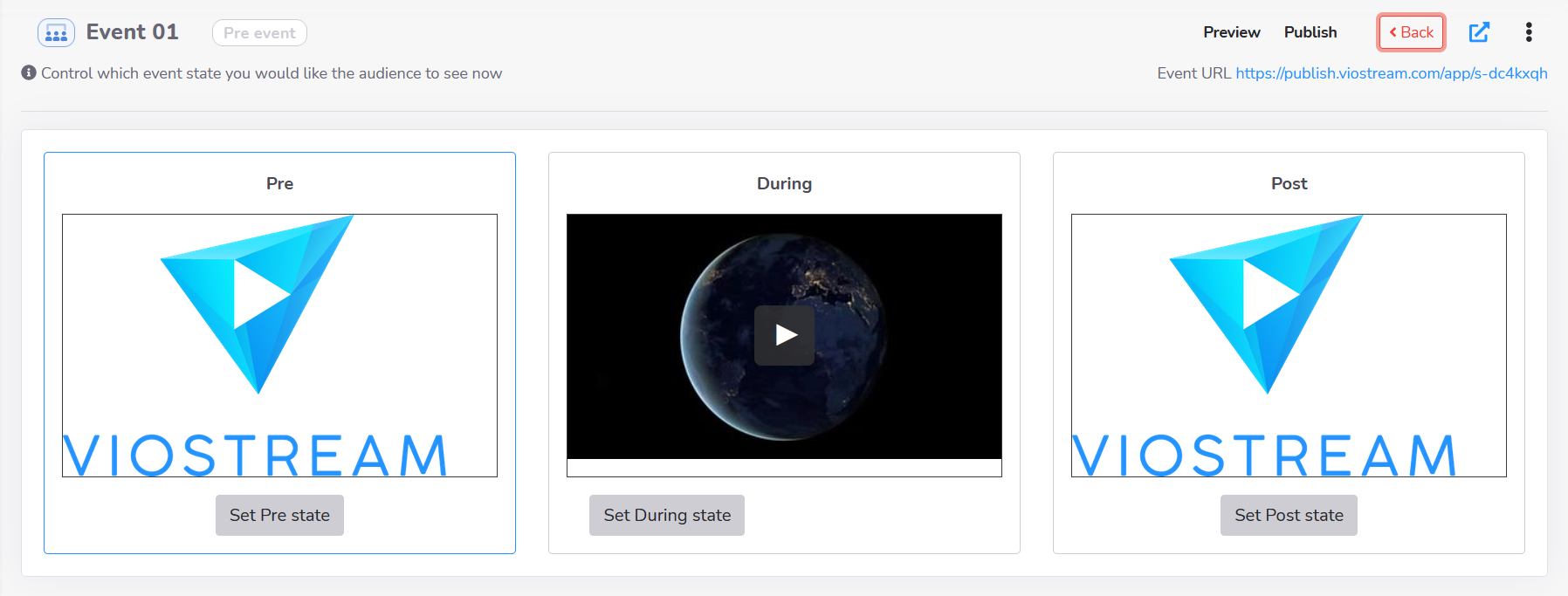
Task: Open event in new tab icon
Action: coord(1479,32)
